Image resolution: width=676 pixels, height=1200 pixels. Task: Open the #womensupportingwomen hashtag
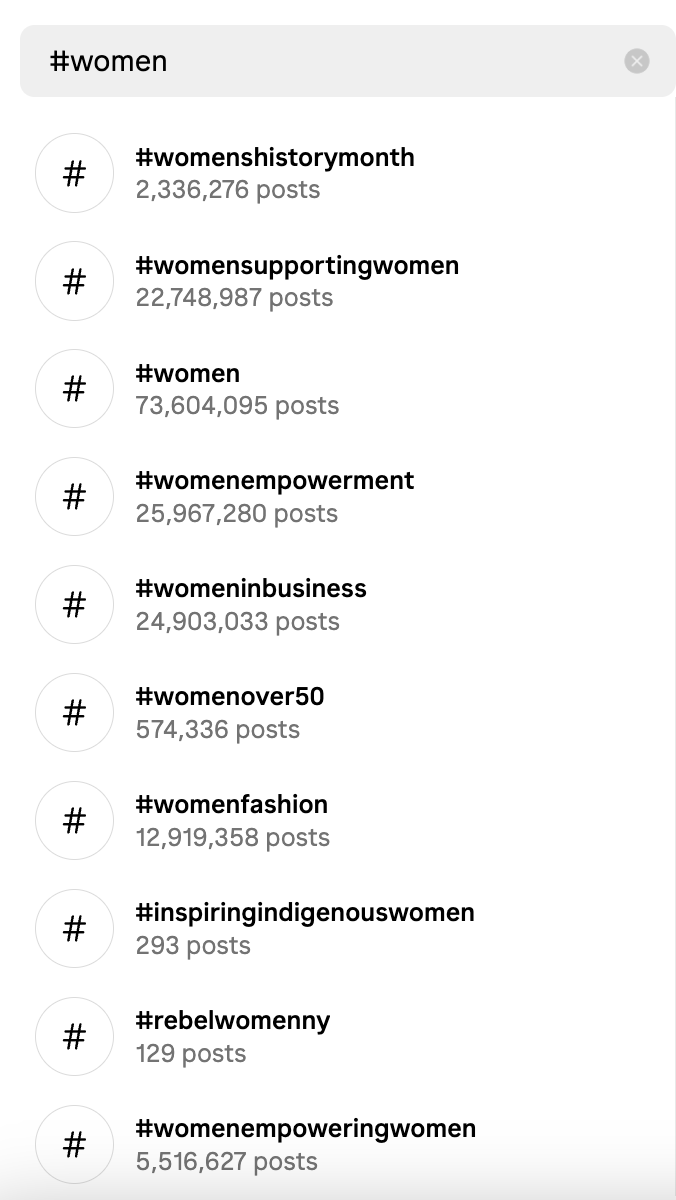point(297,266)
